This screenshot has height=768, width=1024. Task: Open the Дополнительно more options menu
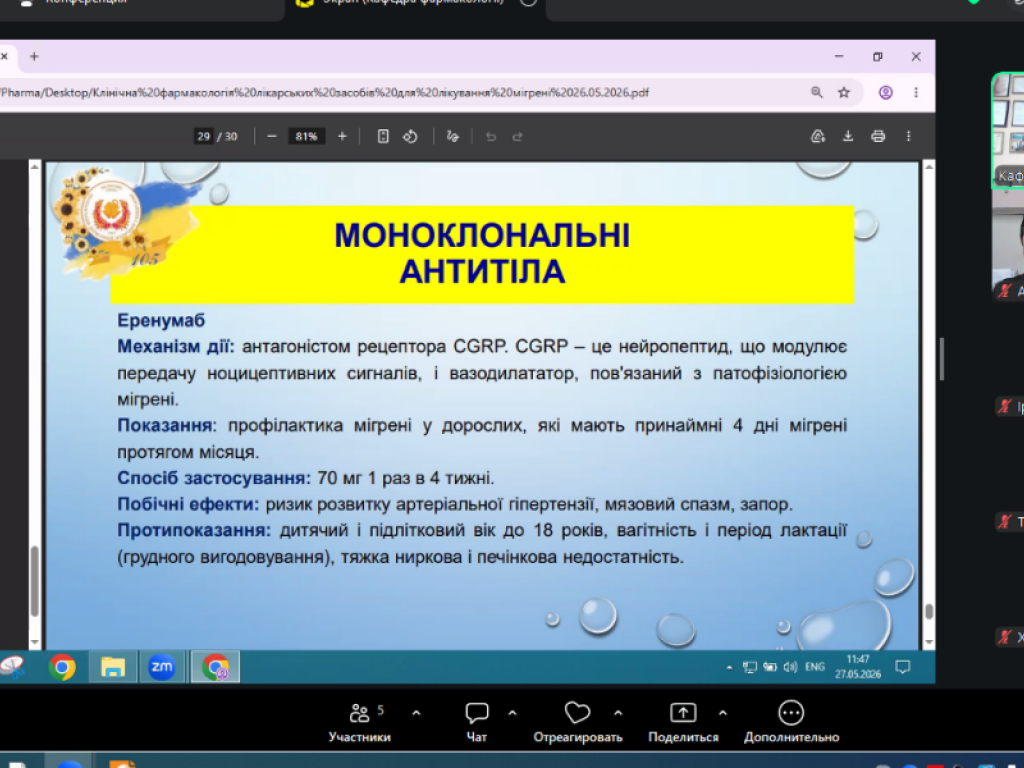(792, 722)
